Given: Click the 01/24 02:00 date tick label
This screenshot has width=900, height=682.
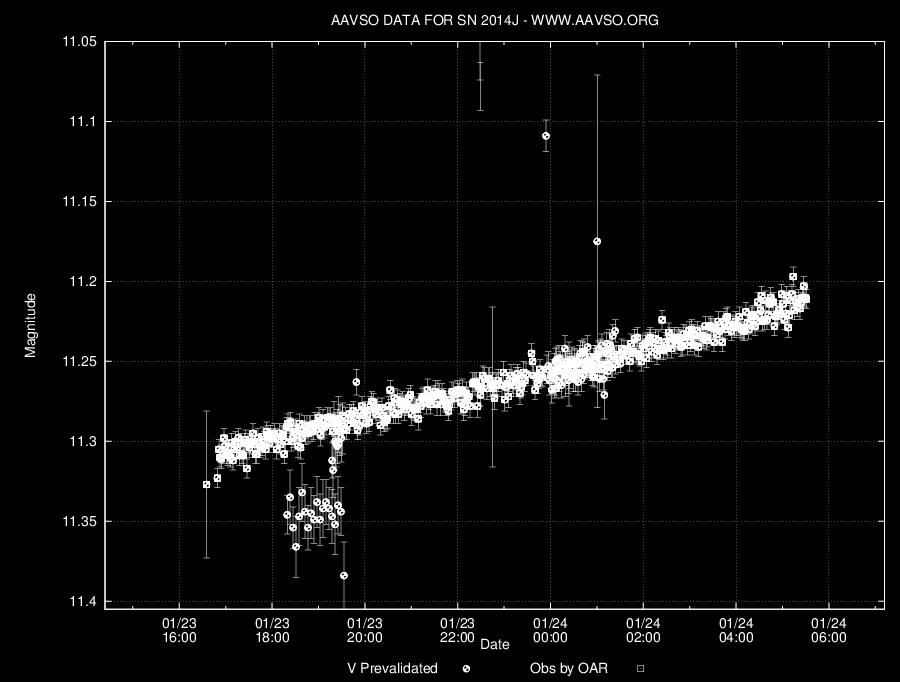Looking at the screenshot, I should [643, 630].
